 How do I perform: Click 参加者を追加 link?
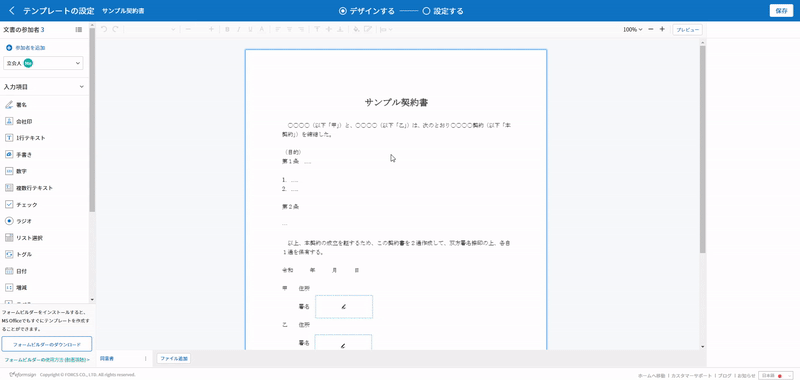30,47
